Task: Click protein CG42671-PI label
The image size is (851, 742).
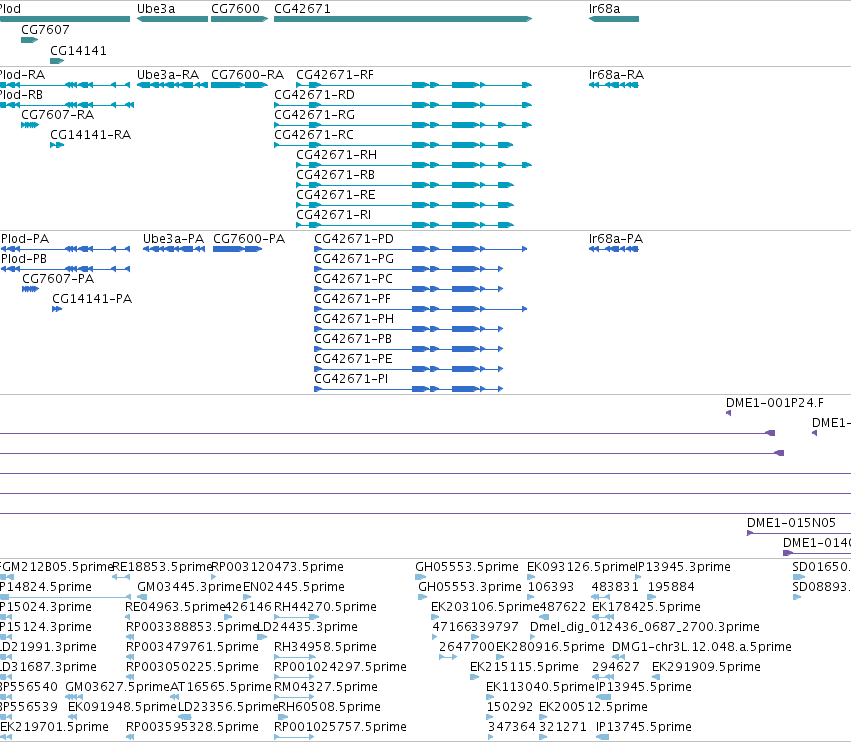Action: point(351,380)
